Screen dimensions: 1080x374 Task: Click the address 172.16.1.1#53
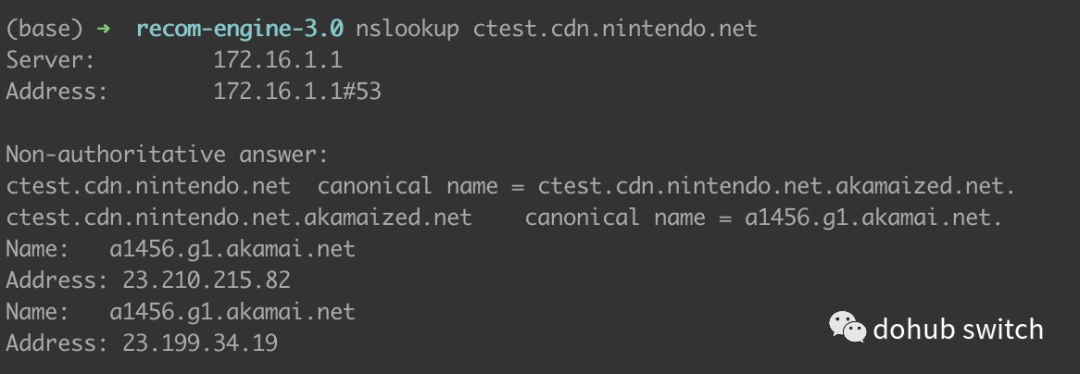[x=297, y=92]
